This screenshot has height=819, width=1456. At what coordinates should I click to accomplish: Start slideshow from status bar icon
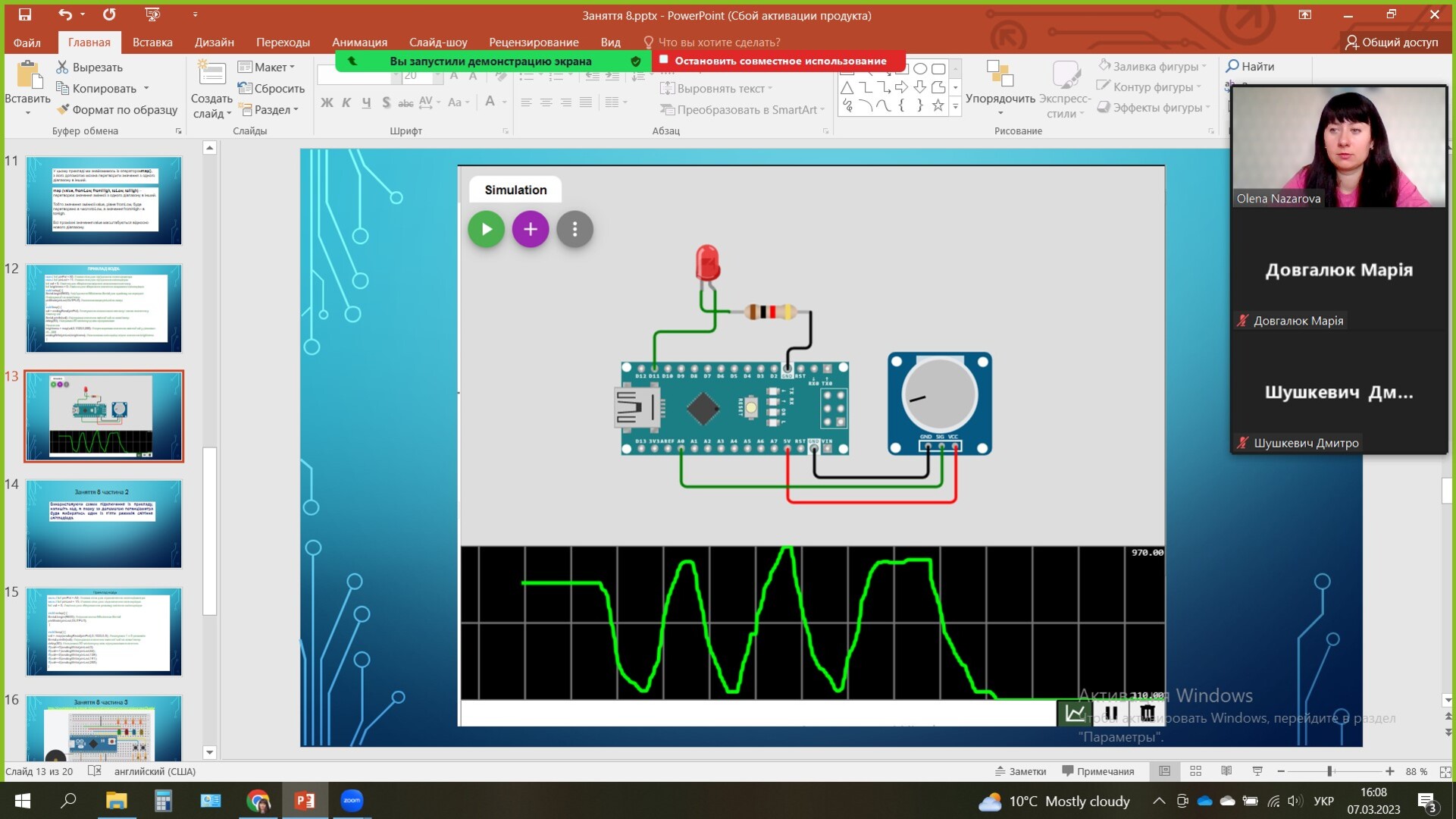tap(1257, 771)
